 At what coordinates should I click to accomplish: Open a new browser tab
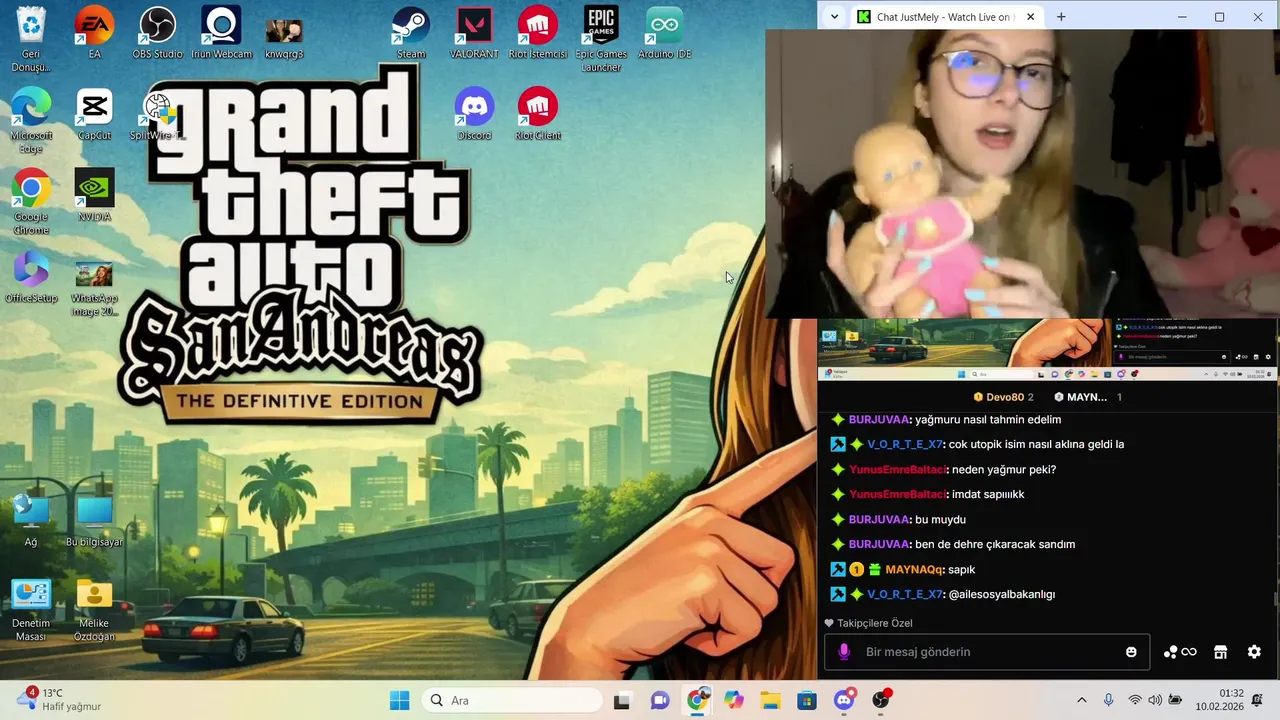pos(1061,17)
